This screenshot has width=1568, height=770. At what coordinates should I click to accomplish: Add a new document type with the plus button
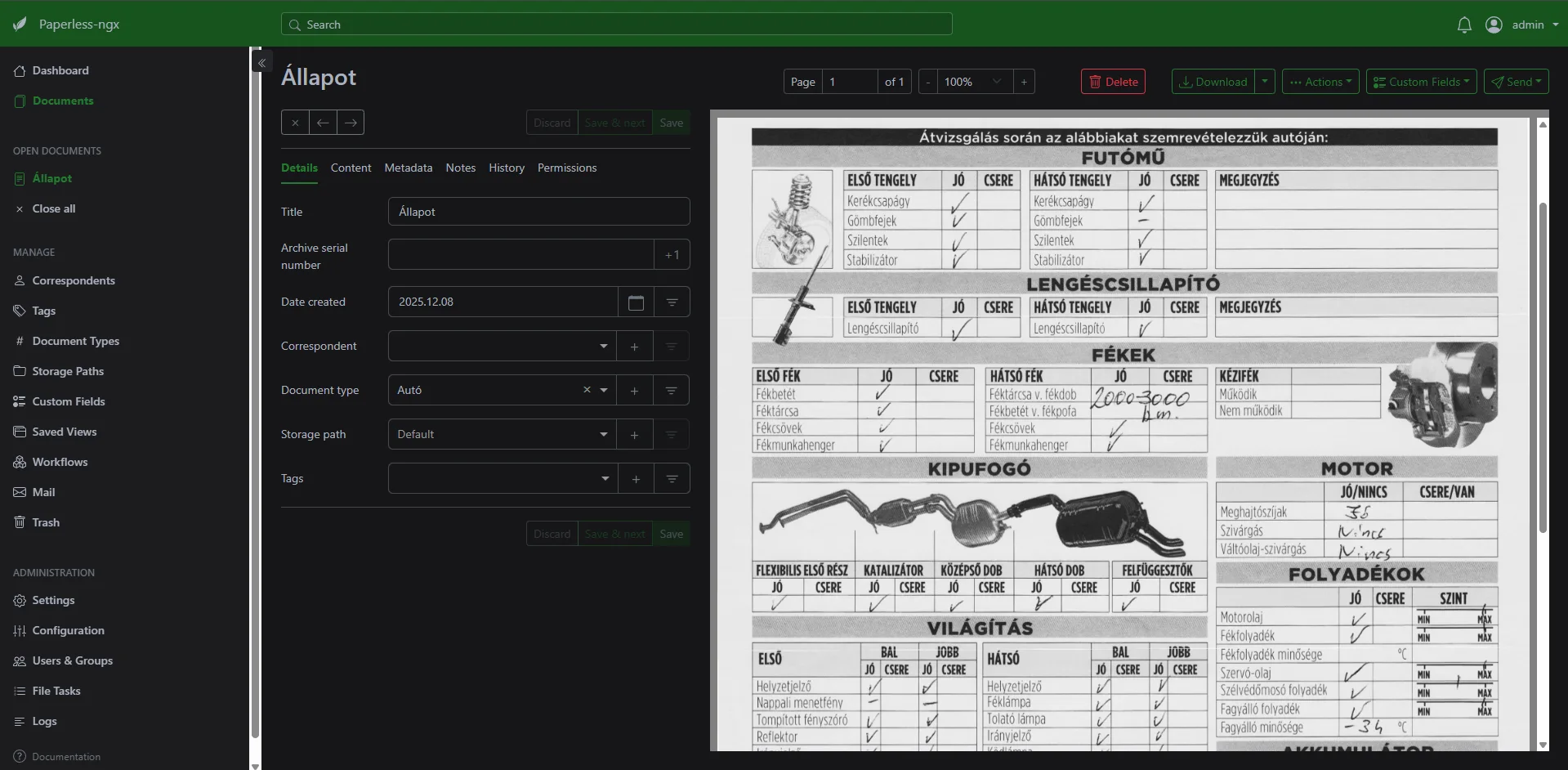(634, 391)
